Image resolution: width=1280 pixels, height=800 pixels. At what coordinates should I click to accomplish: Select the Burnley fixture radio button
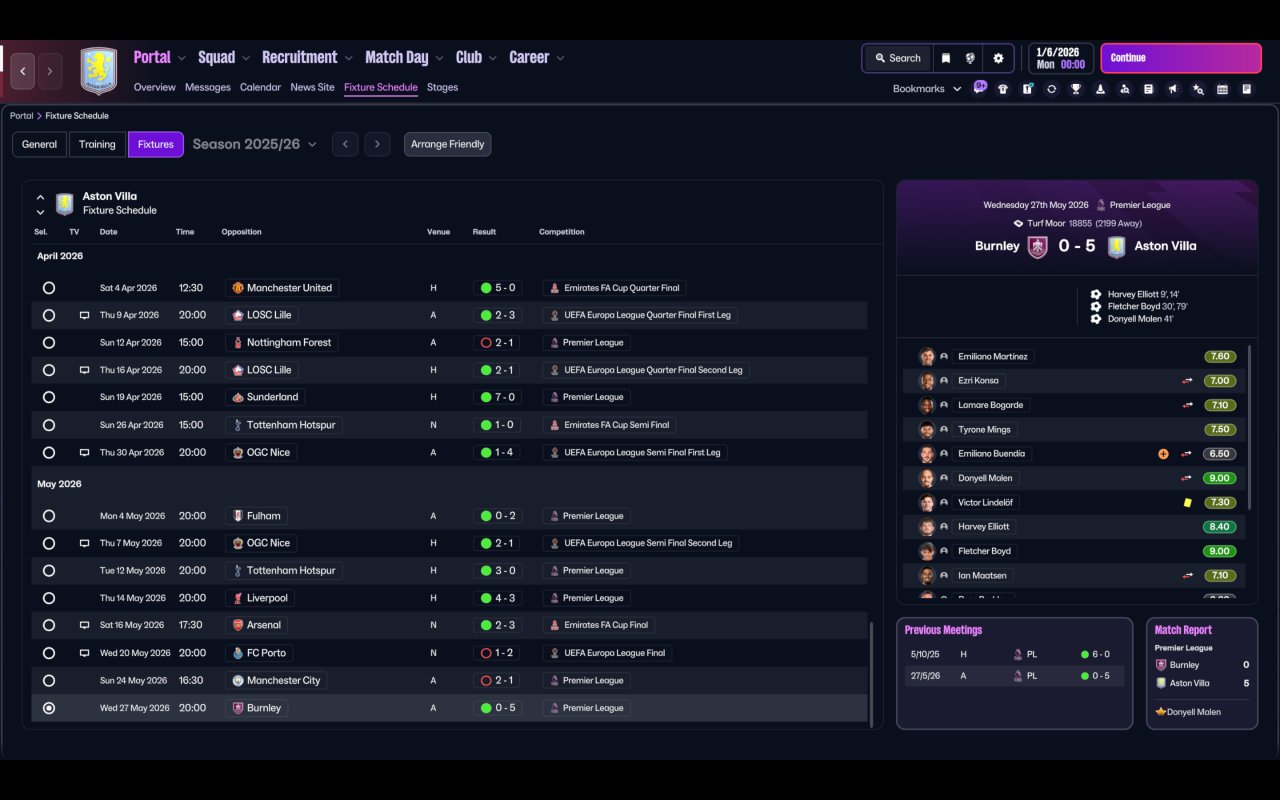(x=49, y=708)
